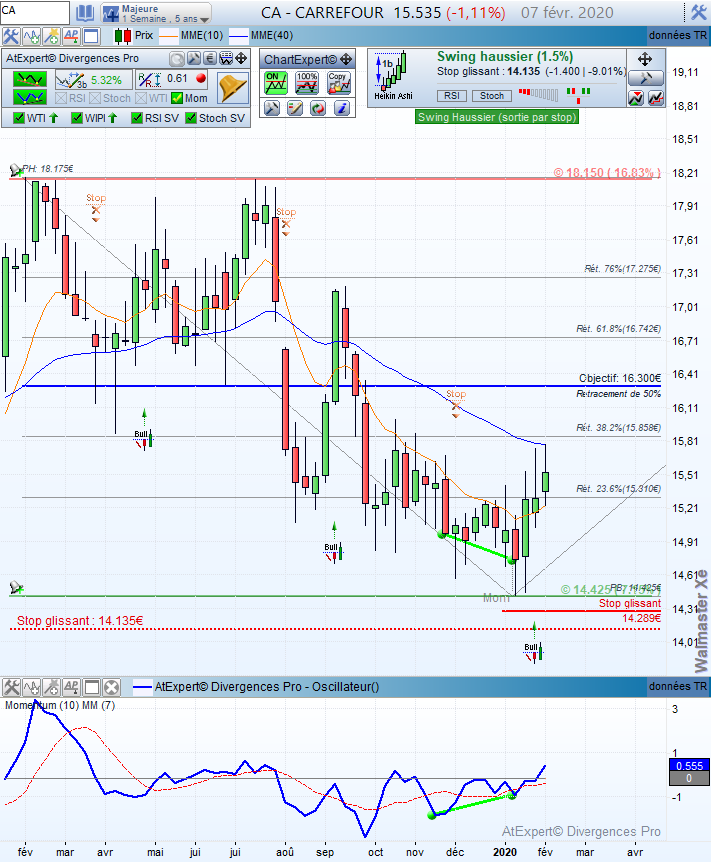The width and height of the screenshot is (711, 862).
Task: Click the red dot risk indicator
Action: click(x=201, y=79)
